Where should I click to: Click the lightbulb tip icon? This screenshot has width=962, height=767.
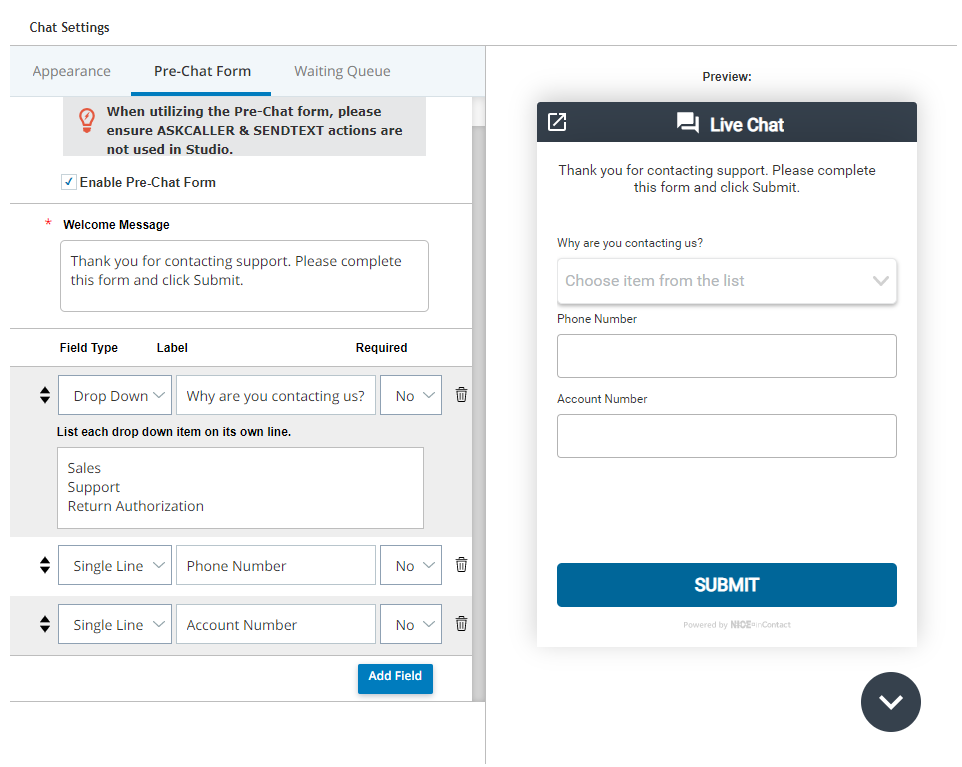pyautogui.click(x=87, y=120)
